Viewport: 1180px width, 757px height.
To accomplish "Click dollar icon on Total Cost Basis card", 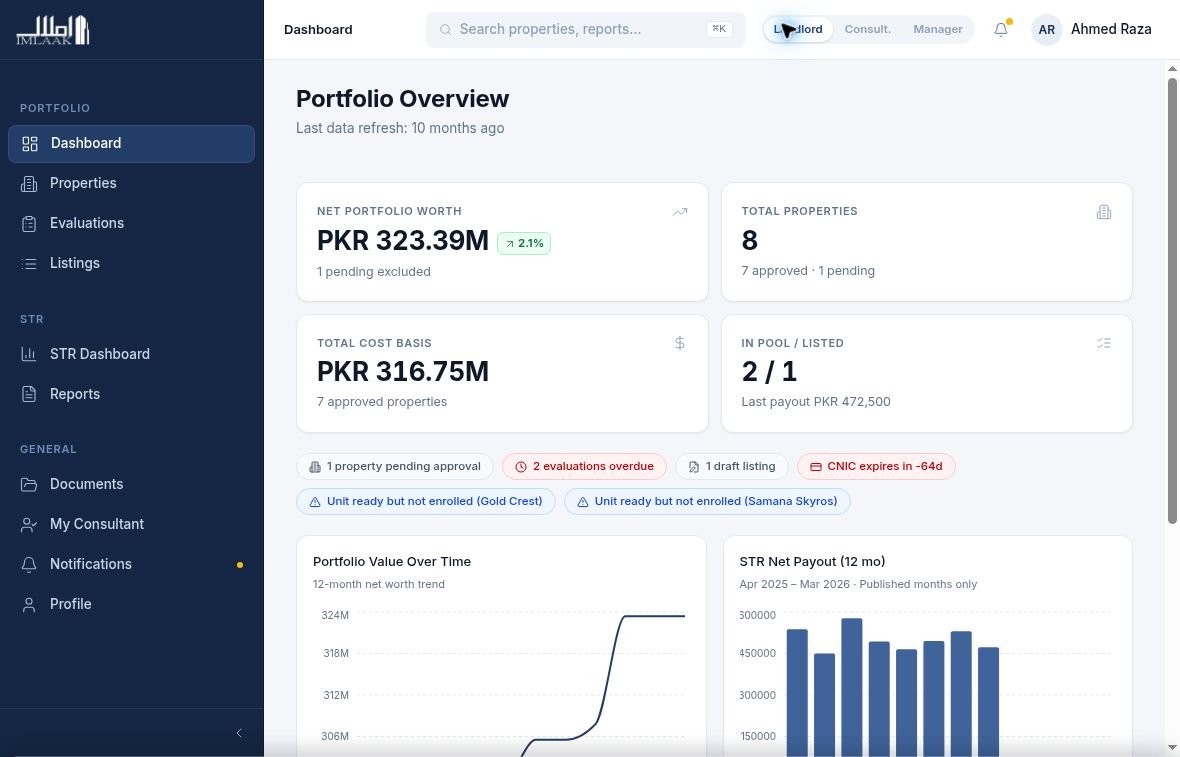I will point(680,343).
